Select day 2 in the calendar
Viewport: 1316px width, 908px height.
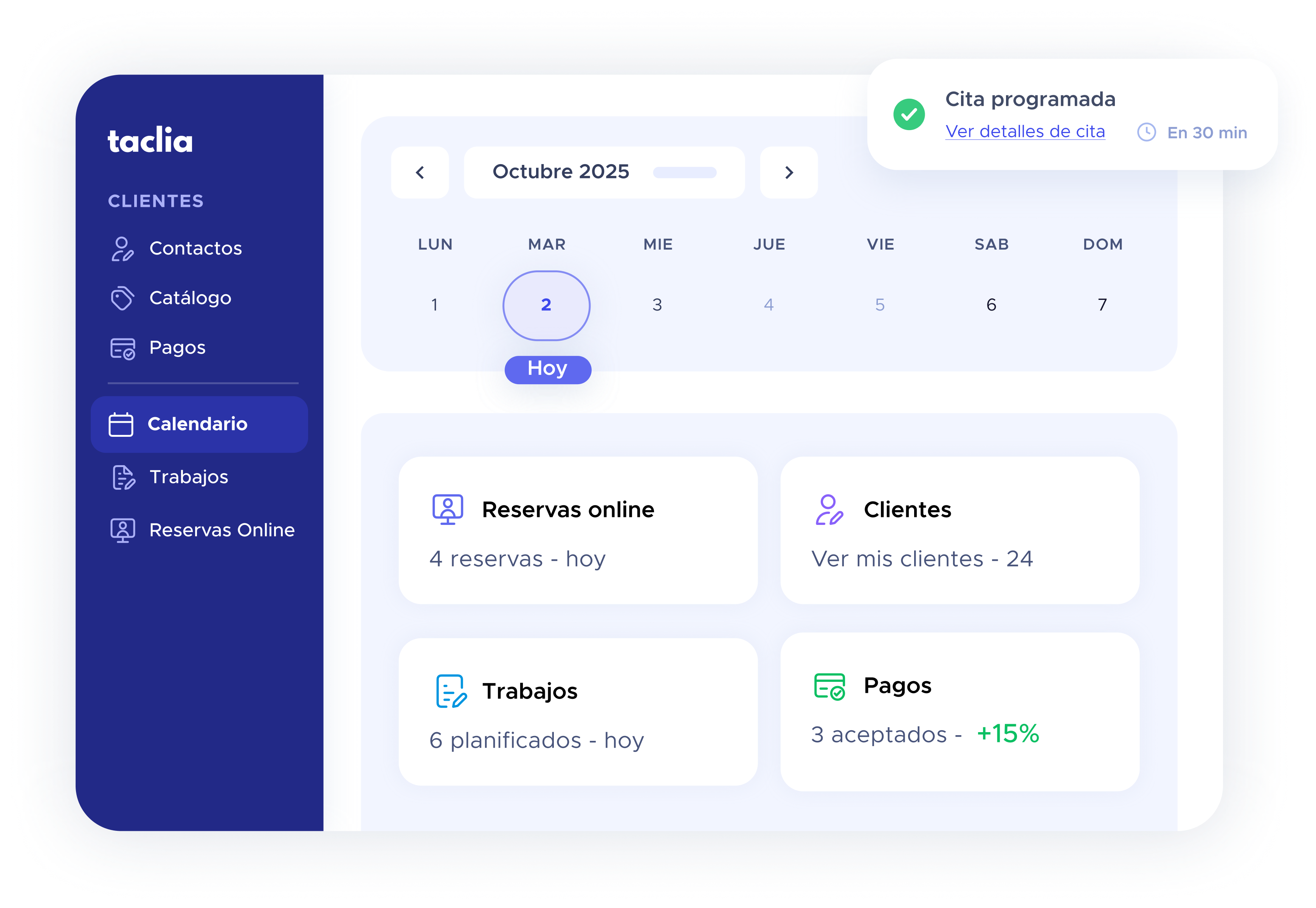point(546,305)
